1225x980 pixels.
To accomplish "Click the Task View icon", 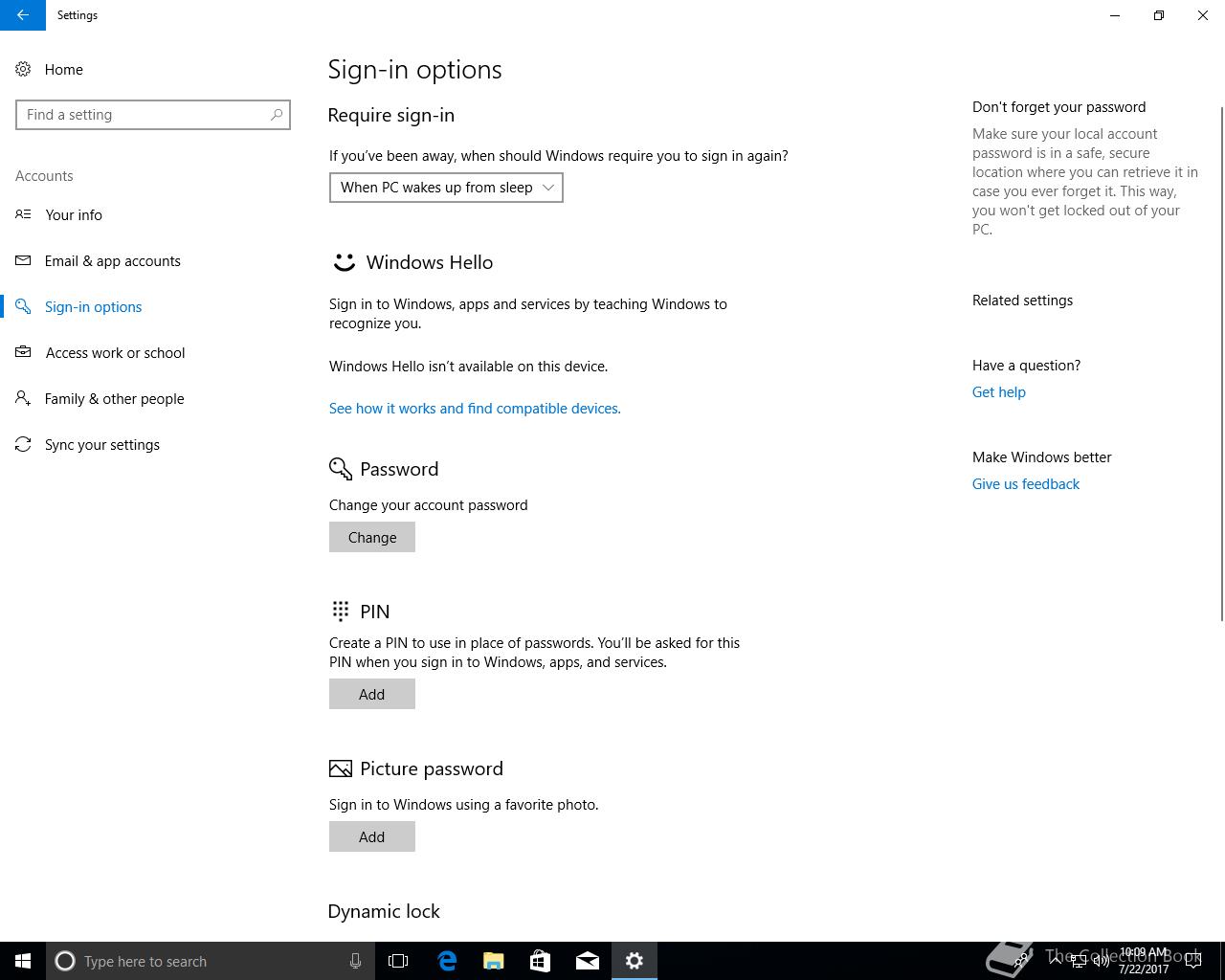I will click(398, 961).
